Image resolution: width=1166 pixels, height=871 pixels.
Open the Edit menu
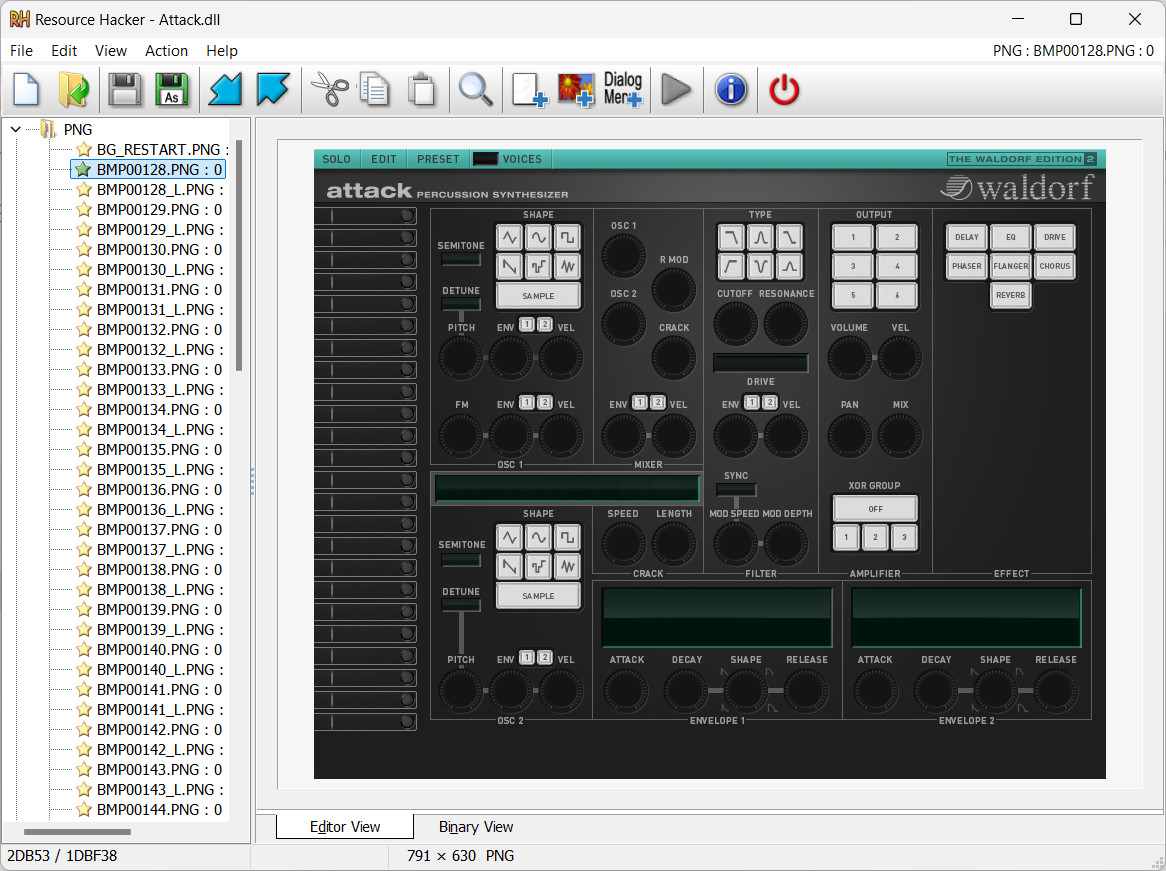pos(64,51)
